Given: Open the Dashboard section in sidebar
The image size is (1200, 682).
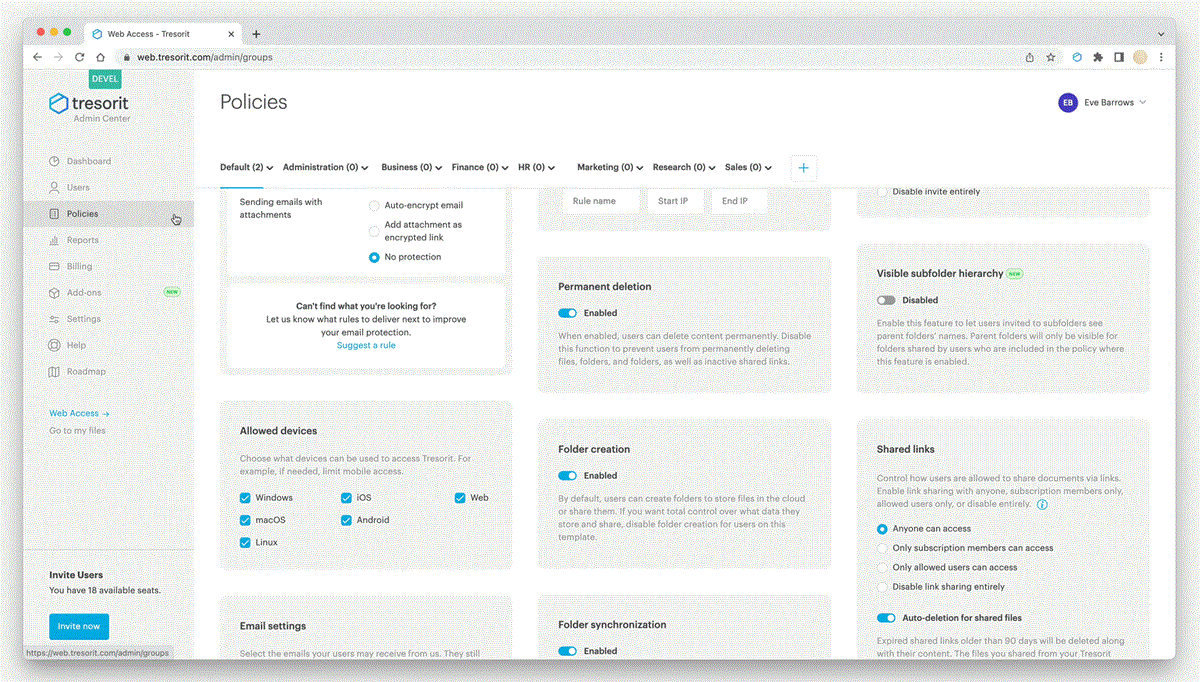Looking at the screenshot, I should click(x=84, y=161).
